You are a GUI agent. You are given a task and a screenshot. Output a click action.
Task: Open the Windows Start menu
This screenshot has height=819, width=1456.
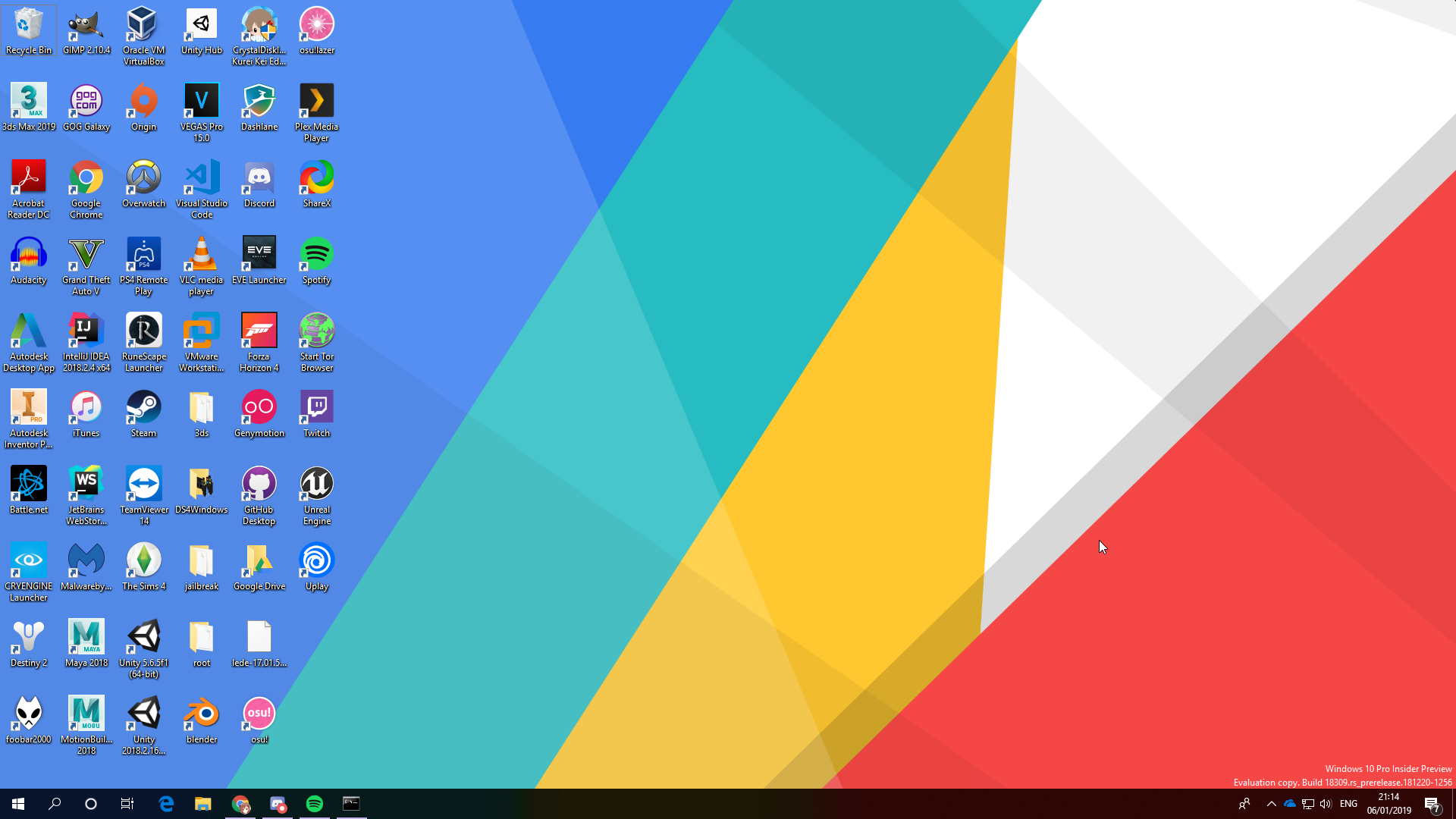click(18, 804)
